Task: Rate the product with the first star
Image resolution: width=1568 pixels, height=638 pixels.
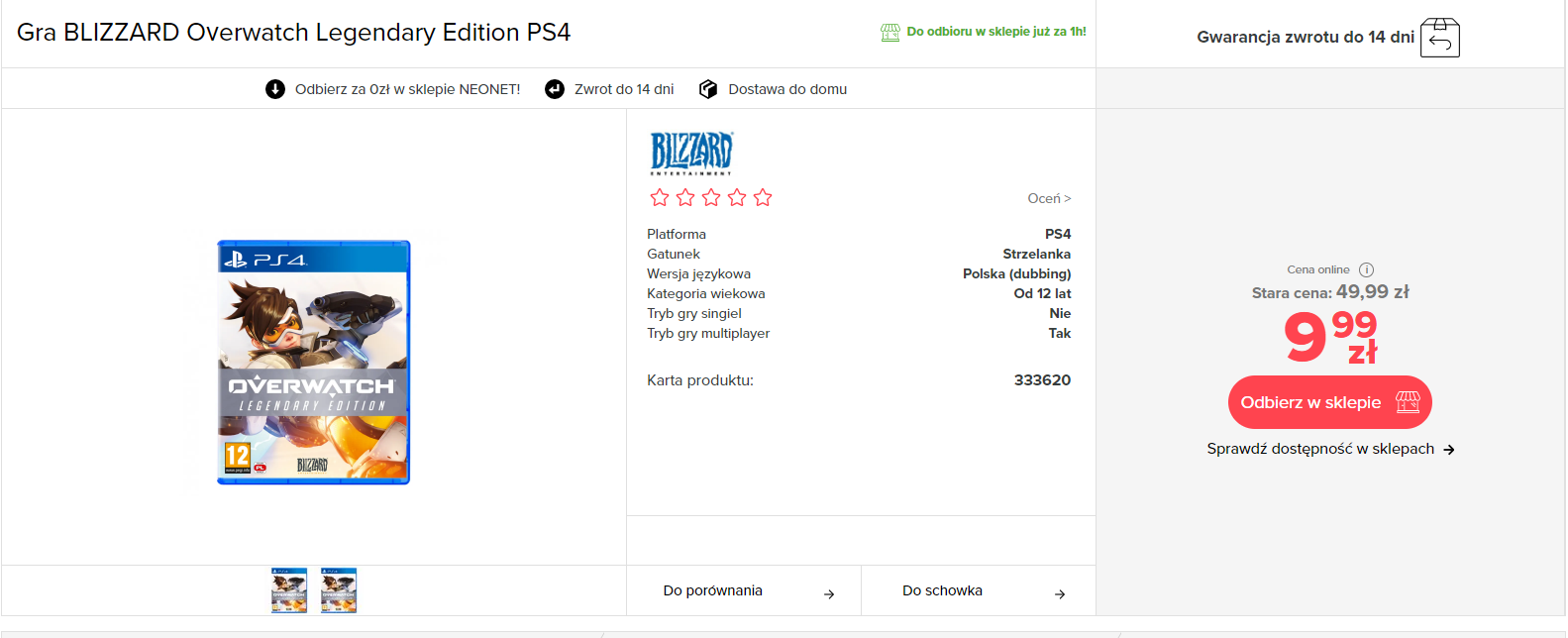Action: 660,198
